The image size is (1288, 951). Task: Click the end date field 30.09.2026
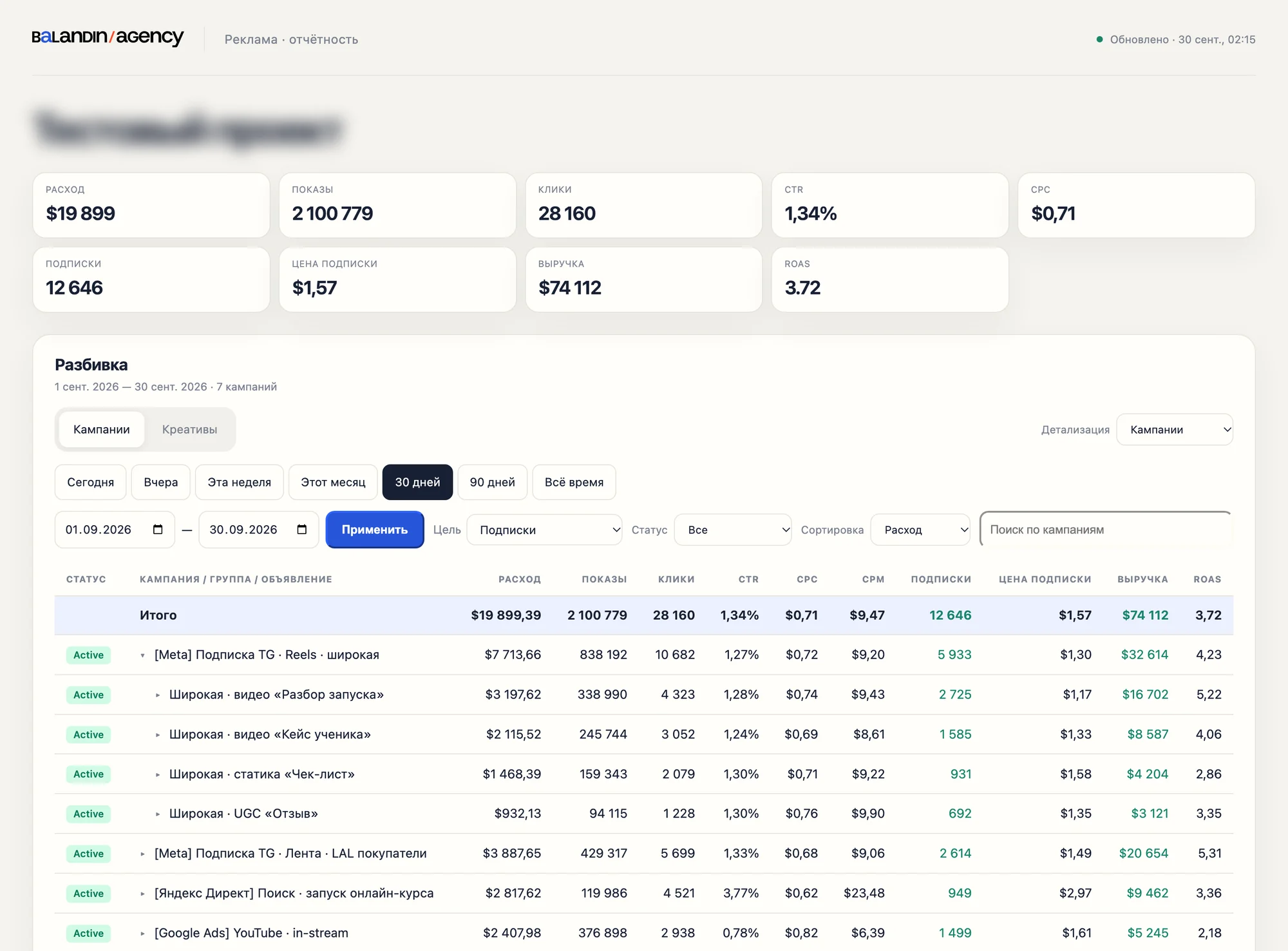point(259,530)
